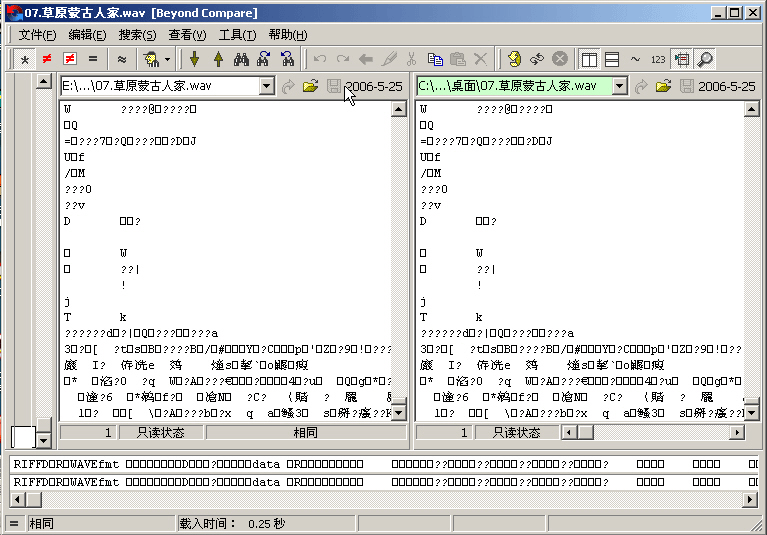Click the Cut scissors icon
Screen dimensions: 767x535
(412, 59)
